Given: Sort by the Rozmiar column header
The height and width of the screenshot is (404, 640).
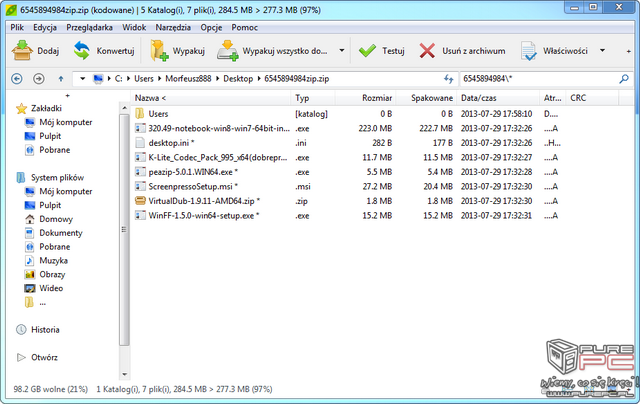Looking at the screenshot, I should tap(364, 98).
